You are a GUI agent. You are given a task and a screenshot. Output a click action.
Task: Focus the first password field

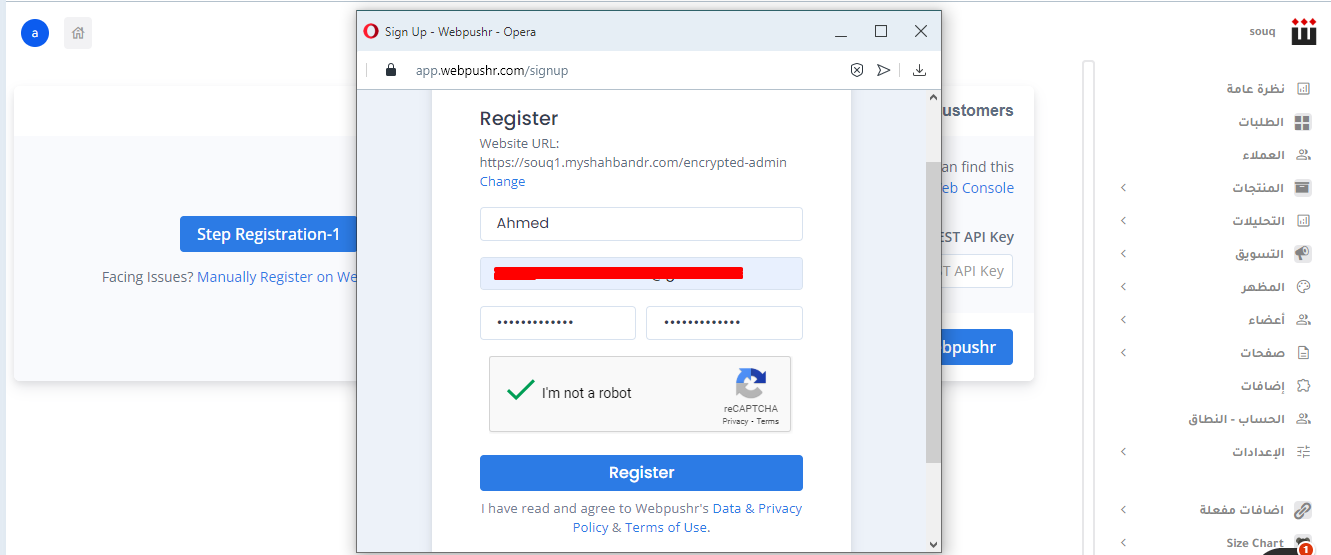pos(558,323)
